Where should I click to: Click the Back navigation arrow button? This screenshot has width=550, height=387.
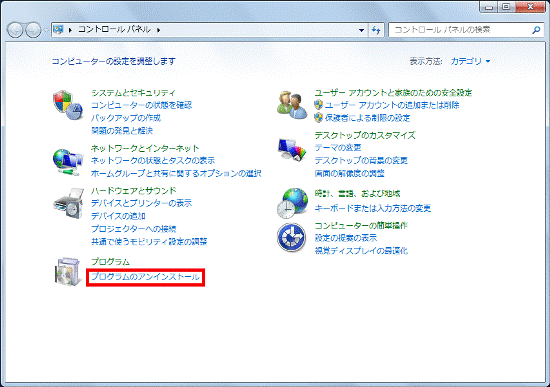click(x=15, y=30)
